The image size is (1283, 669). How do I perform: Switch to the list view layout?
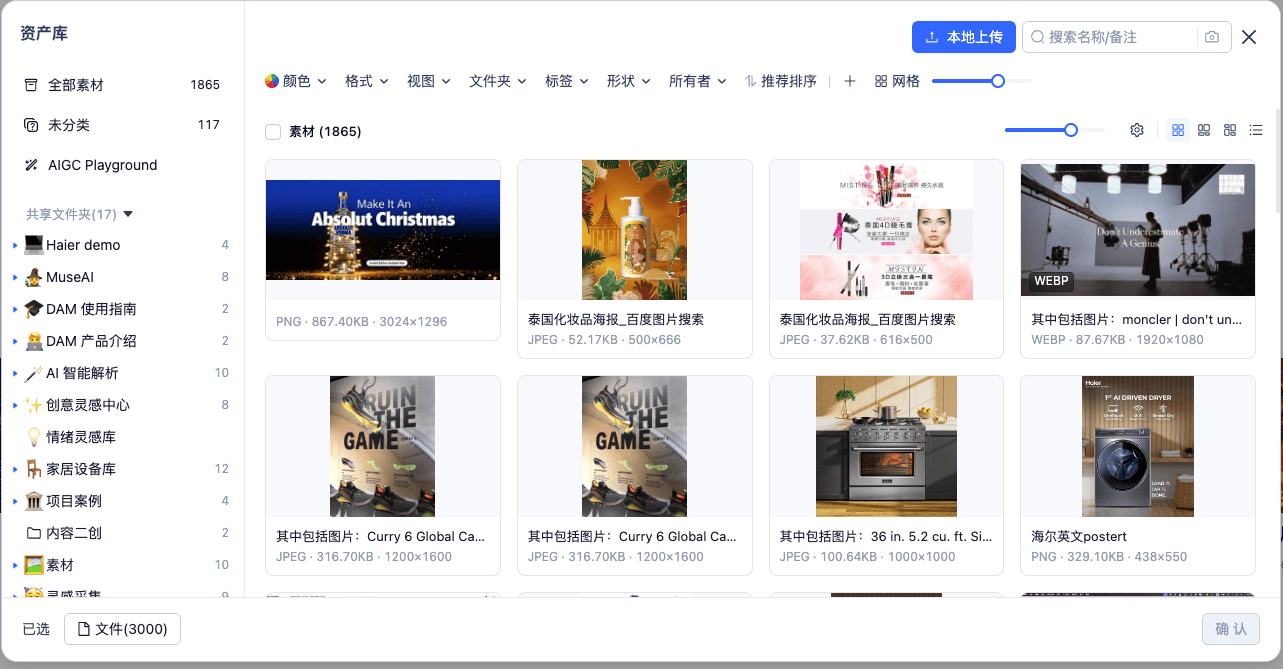click(1256, 130)
